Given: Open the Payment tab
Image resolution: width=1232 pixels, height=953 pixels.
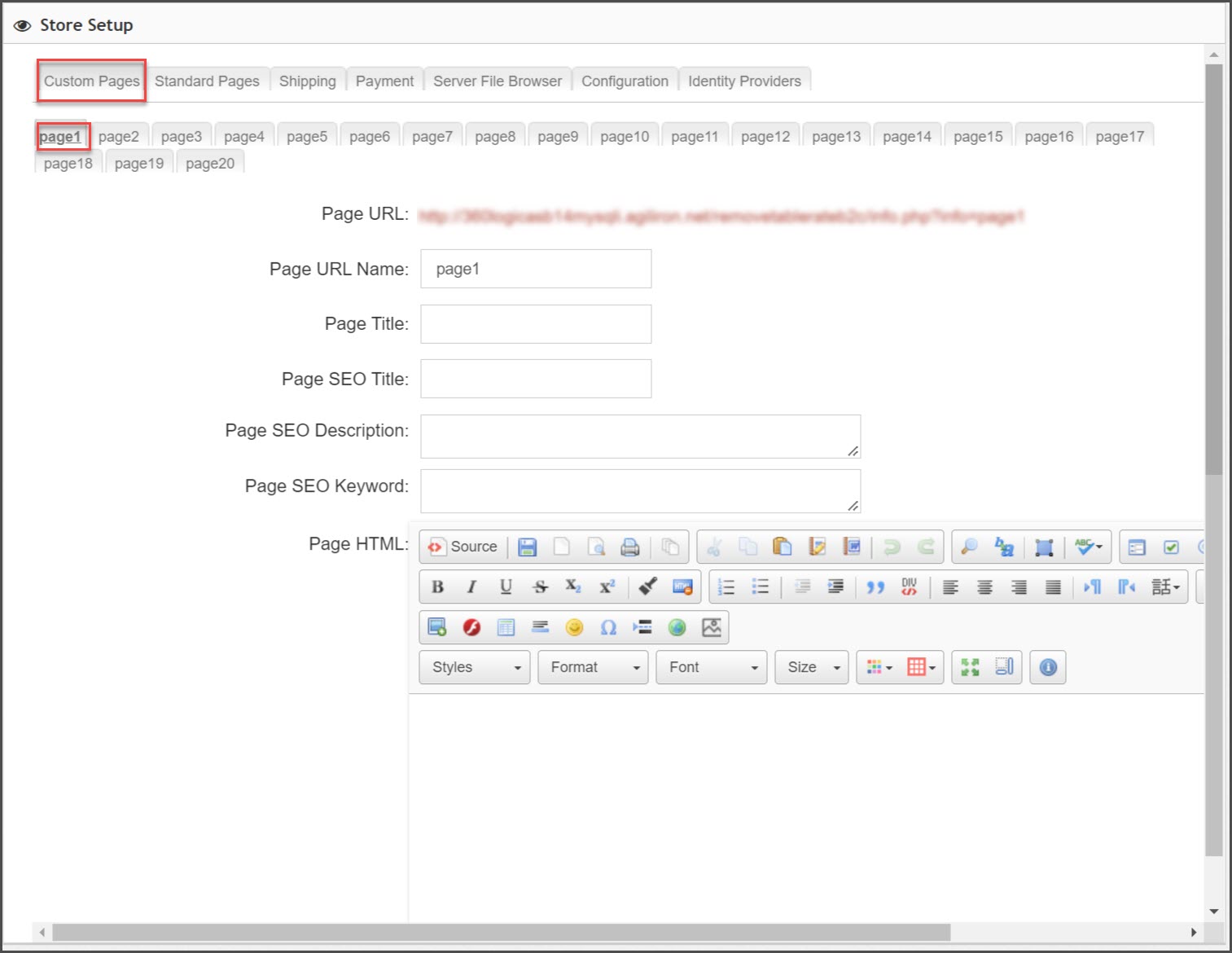Looking at the screenshot, I should (384, 81).
